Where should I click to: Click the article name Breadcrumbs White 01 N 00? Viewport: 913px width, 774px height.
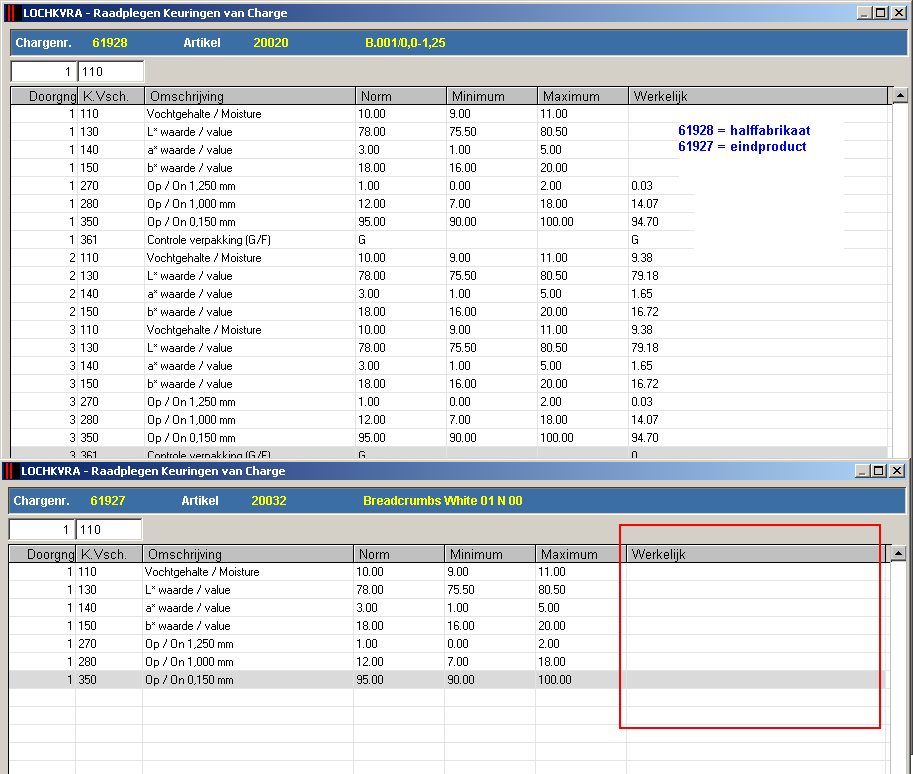tap(443, 500)
